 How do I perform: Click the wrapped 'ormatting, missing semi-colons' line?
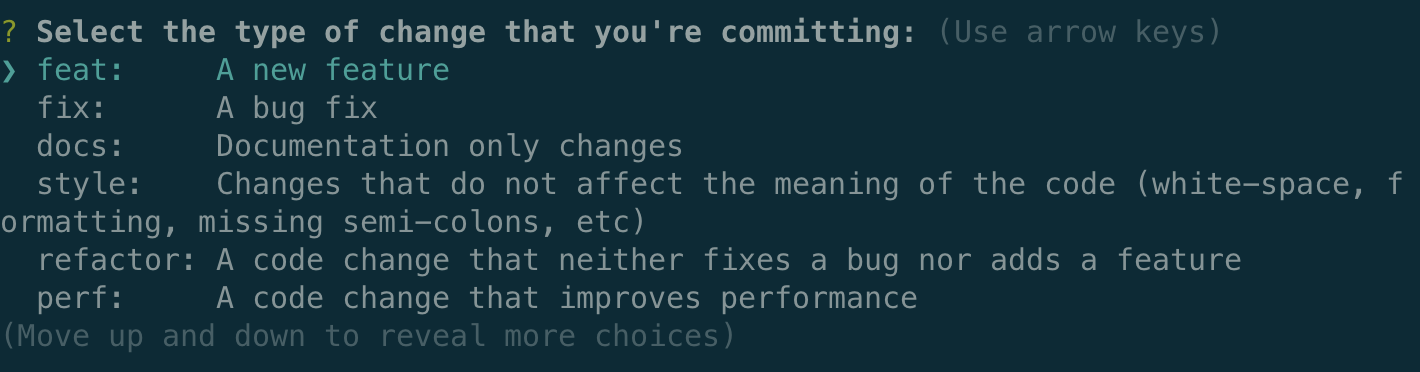pyautogui.click(x=324, y=222)
